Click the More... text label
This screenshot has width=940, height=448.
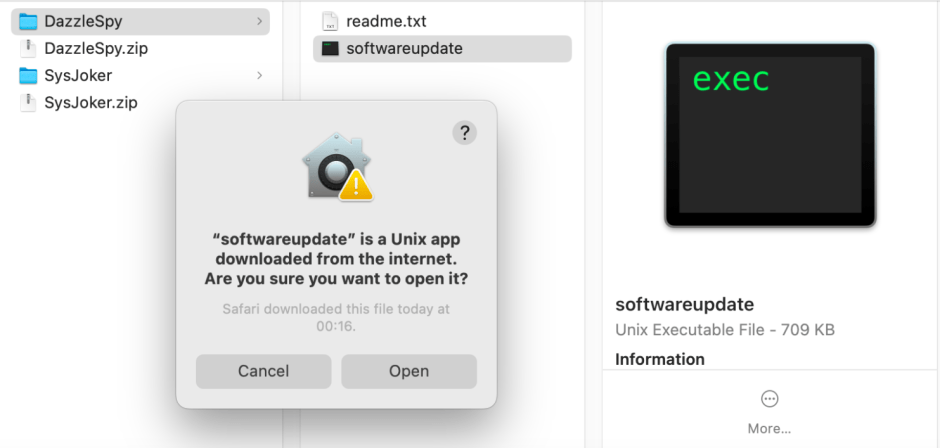point(769,428)
